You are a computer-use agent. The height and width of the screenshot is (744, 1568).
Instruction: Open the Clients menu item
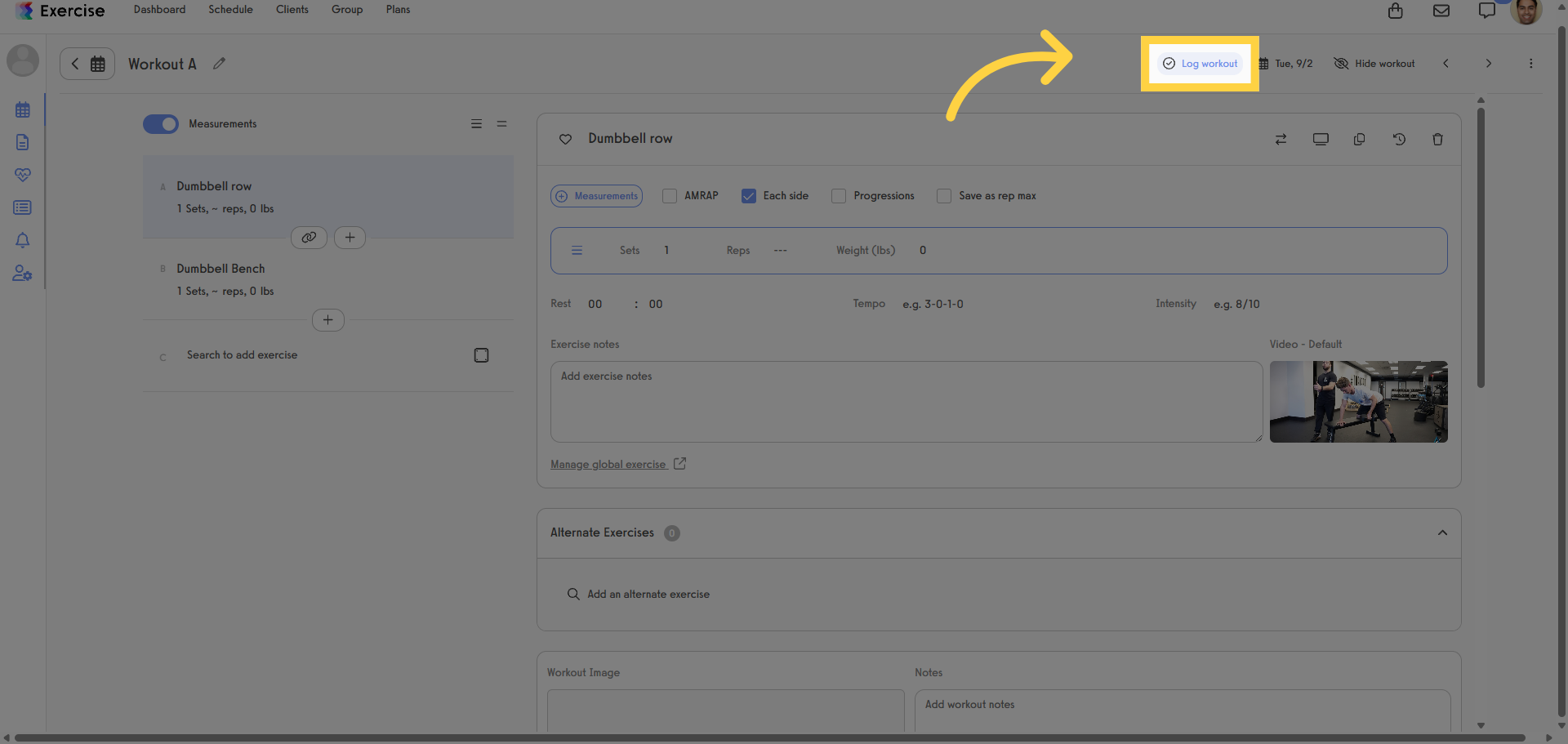click(x=292, y=10)
